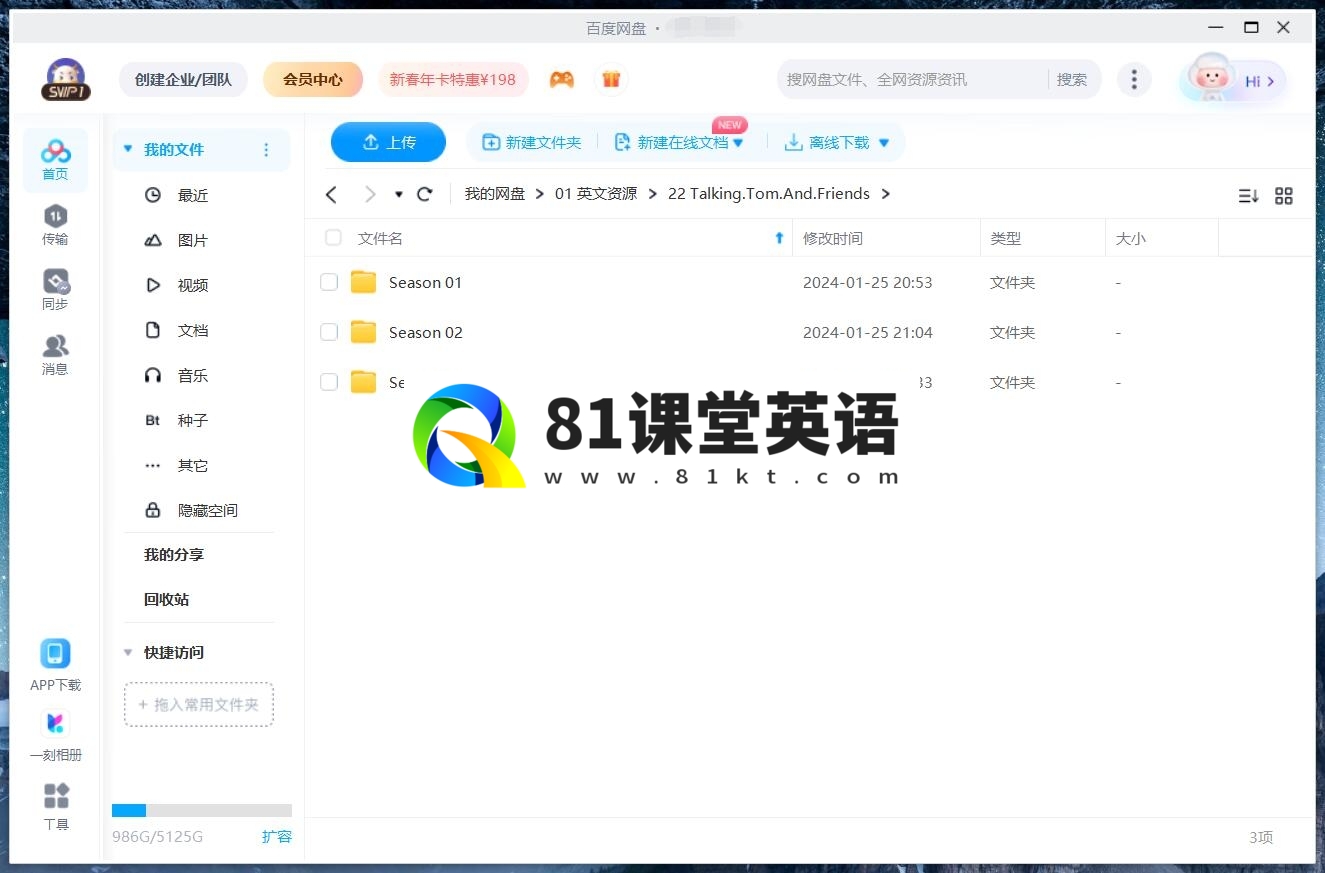Viewport: 1325px width, 873px height.
Task: Click the storage usage progress bar
Action: (x=202, y=810)
